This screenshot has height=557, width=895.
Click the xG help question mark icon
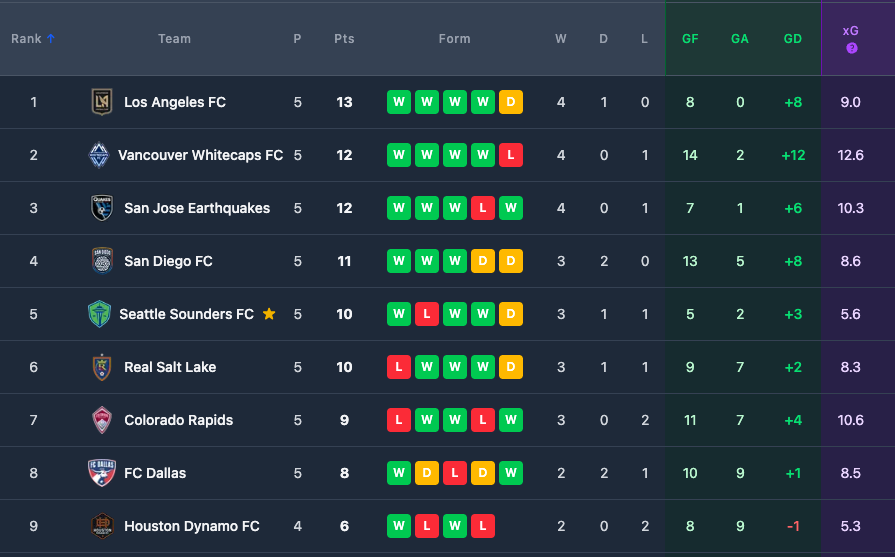tap(851, 48)
